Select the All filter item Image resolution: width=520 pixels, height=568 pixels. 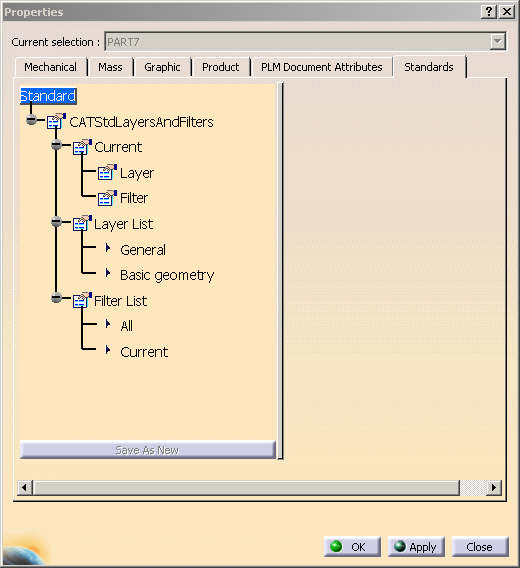126,326
